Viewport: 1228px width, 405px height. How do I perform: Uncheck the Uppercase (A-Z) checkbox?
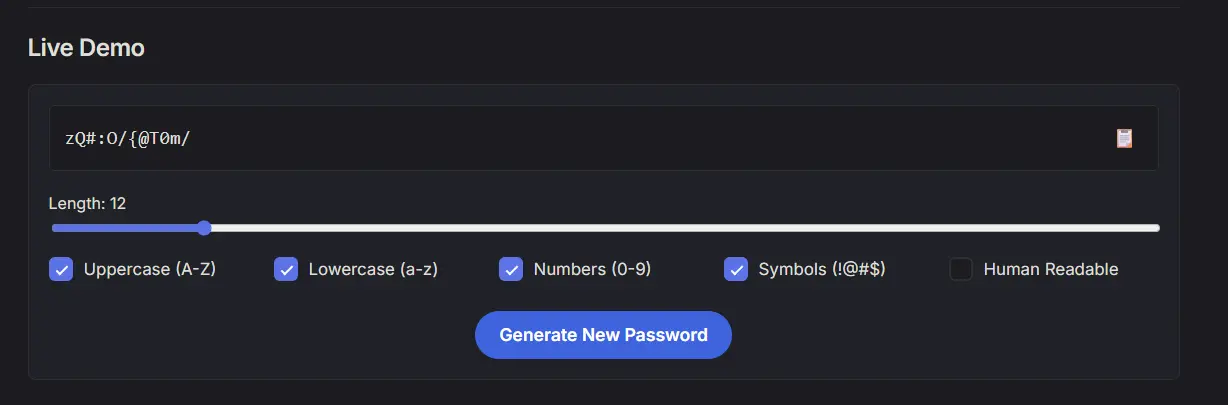coord(61,269)
